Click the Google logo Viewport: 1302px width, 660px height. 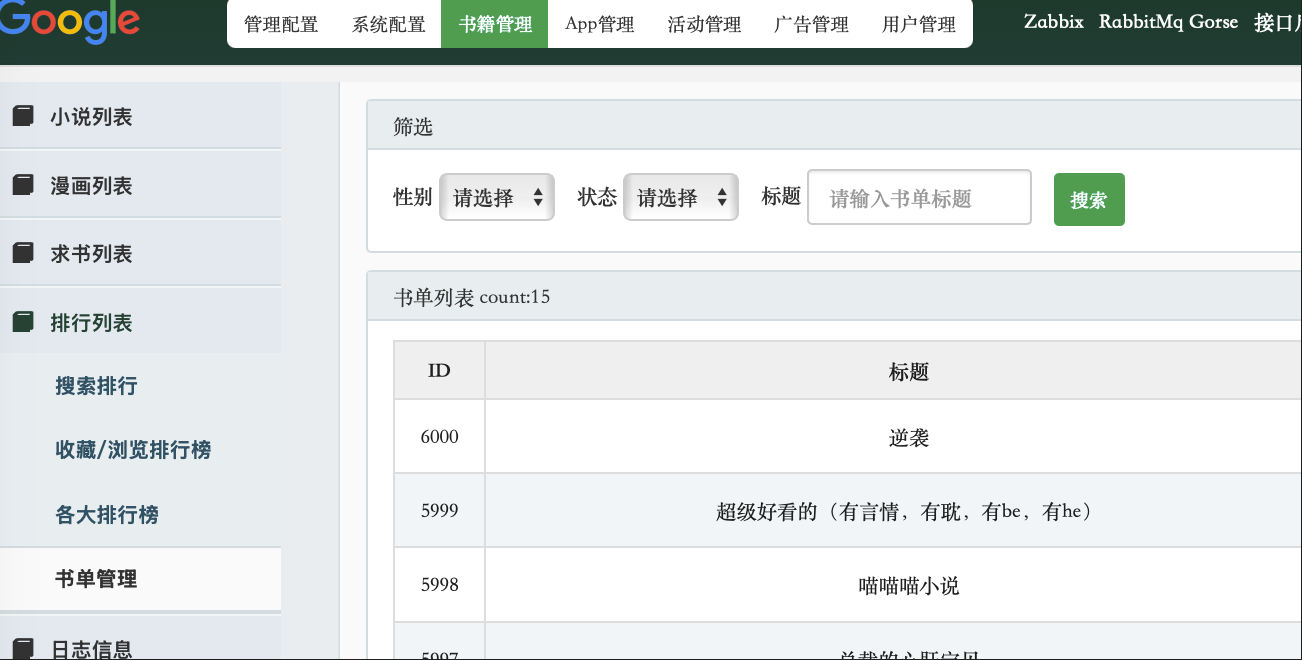pos(70,22)
